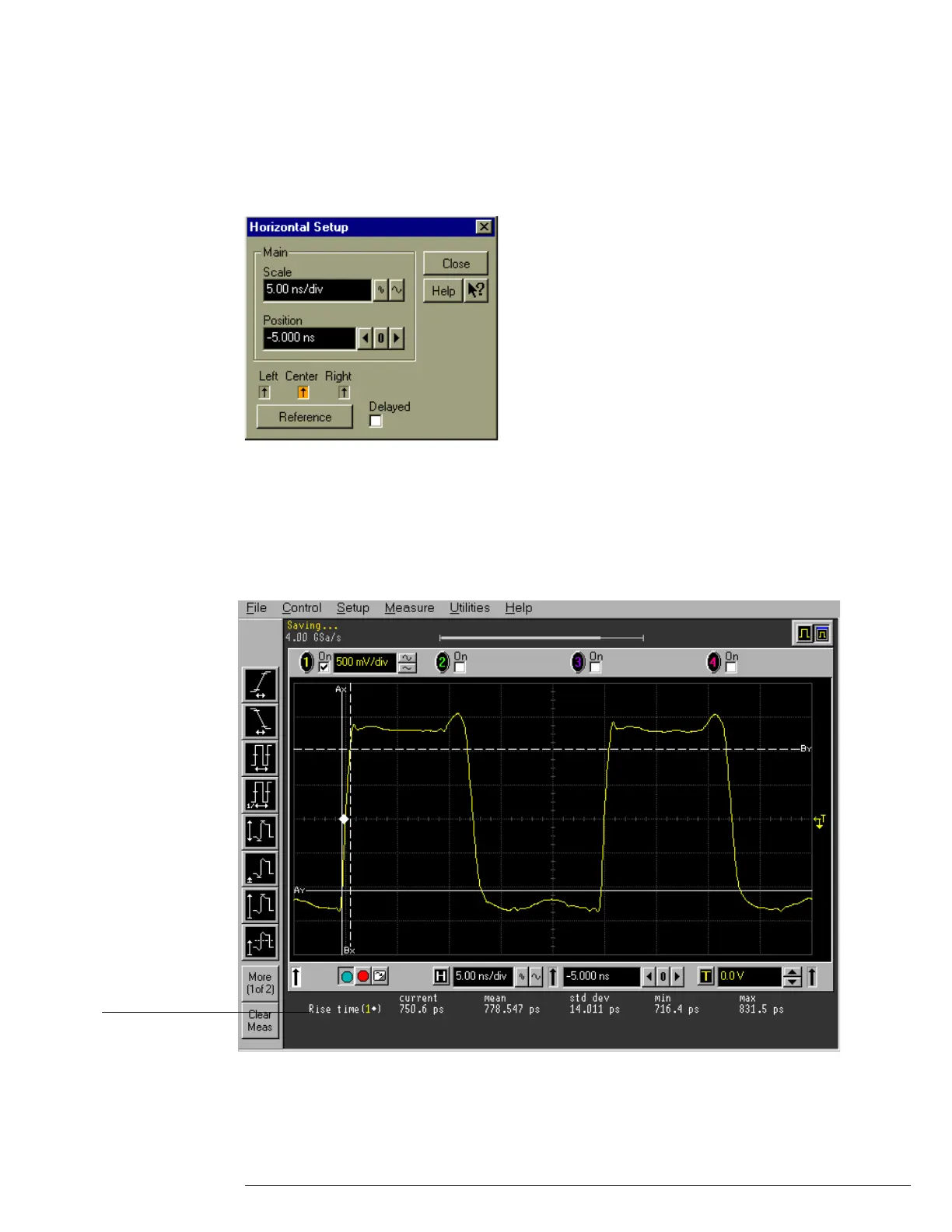This screenshot has height=1232, width=952.
Task: Click channel 4 pink number button
Action: coord(713,663)
